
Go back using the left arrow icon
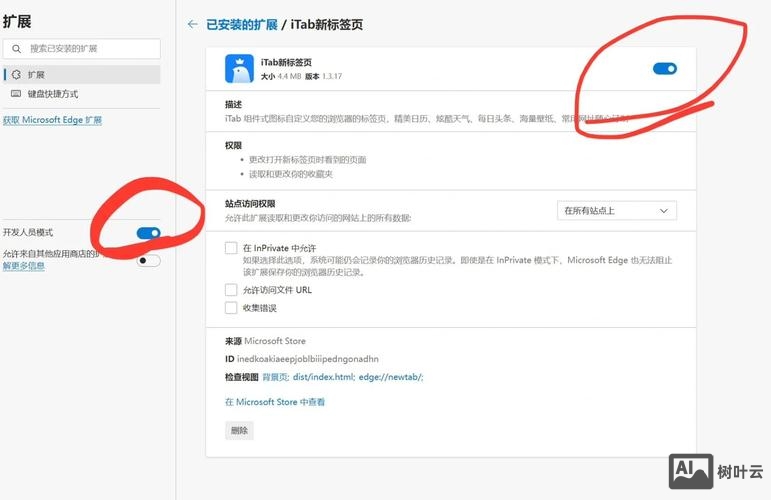[x=193, y=24]
